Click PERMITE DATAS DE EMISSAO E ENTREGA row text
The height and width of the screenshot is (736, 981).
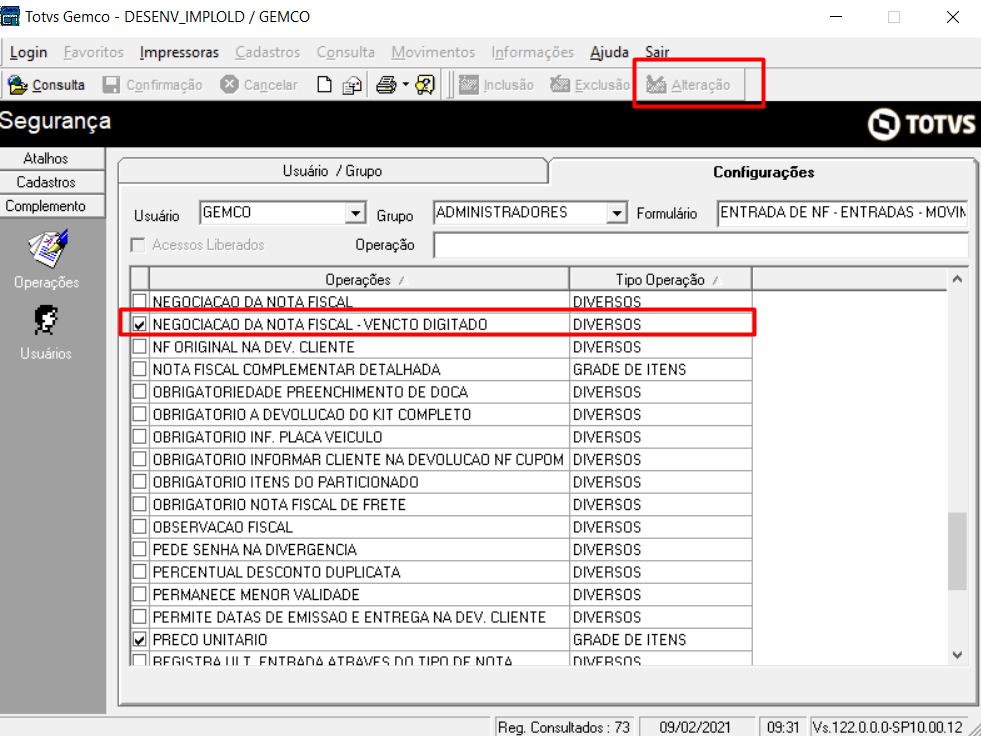pyautogui.click(x=349, y=617)
